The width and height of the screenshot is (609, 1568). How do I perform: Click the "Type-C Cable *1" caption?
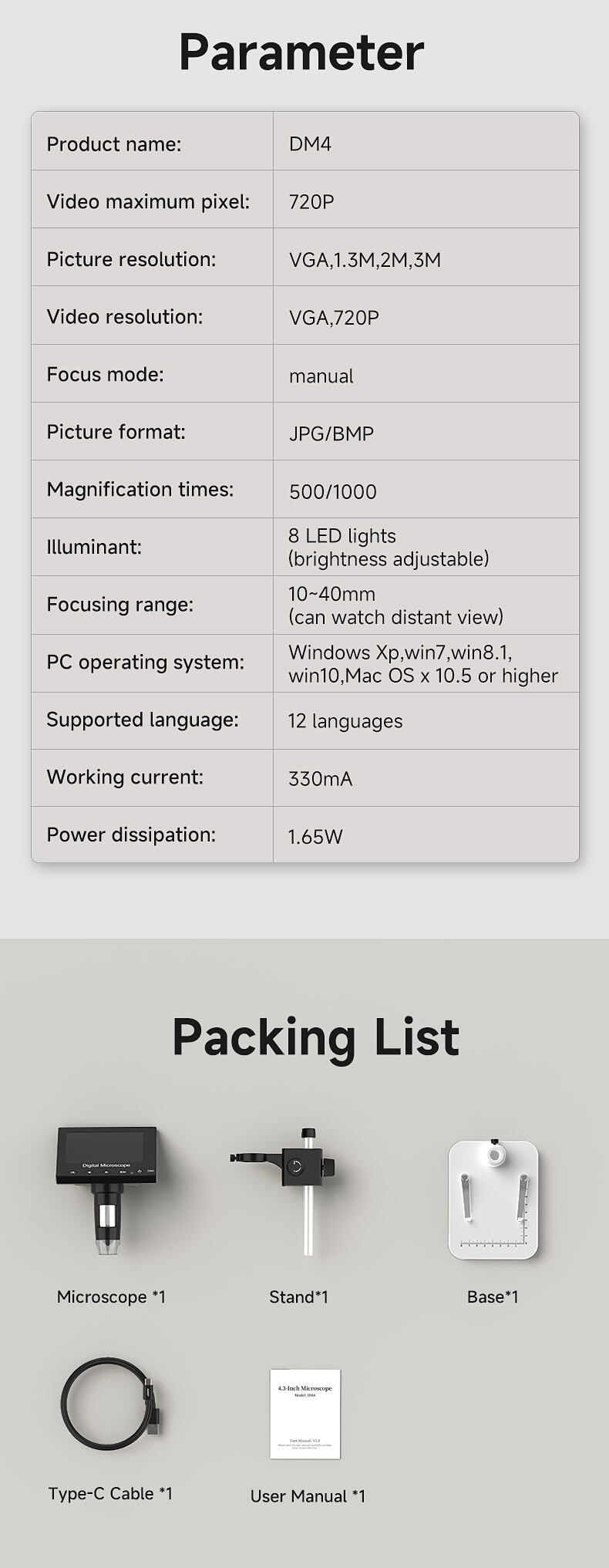(x=110, y=1493)
